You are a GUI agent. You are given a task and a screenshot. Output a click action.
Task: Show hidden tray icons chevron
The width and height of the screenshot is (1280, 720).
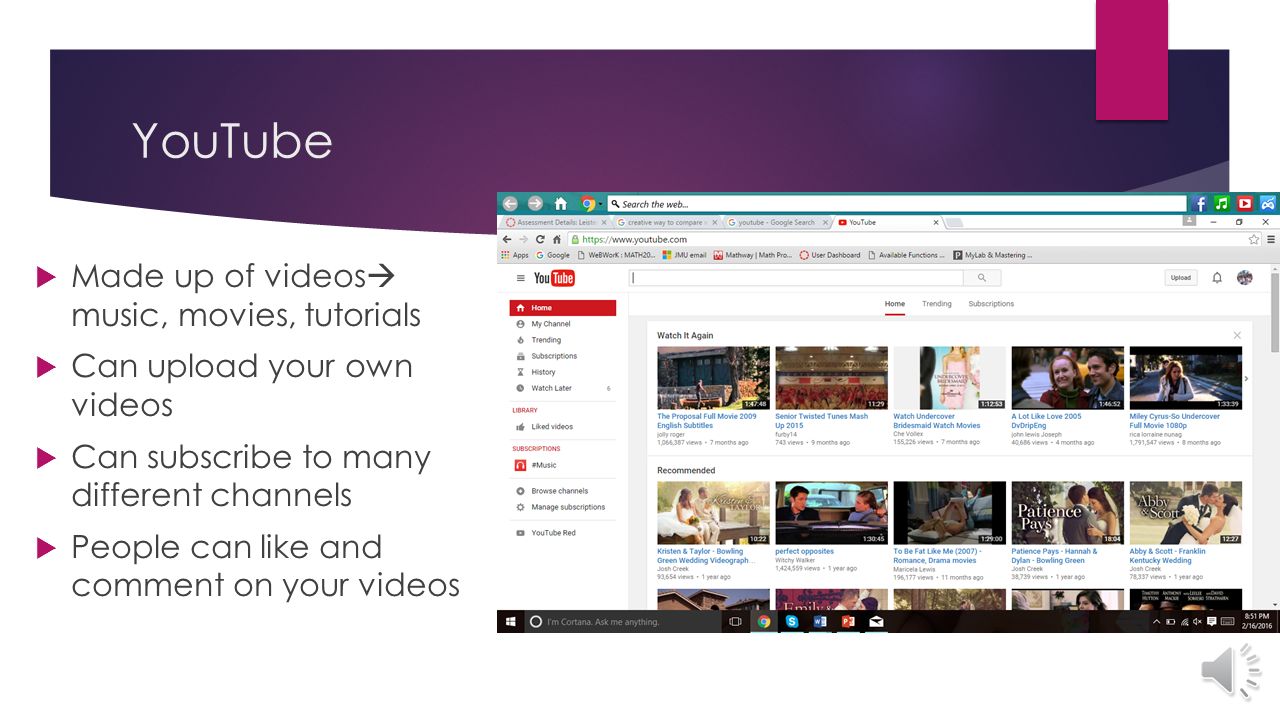tap(1157, 622)
